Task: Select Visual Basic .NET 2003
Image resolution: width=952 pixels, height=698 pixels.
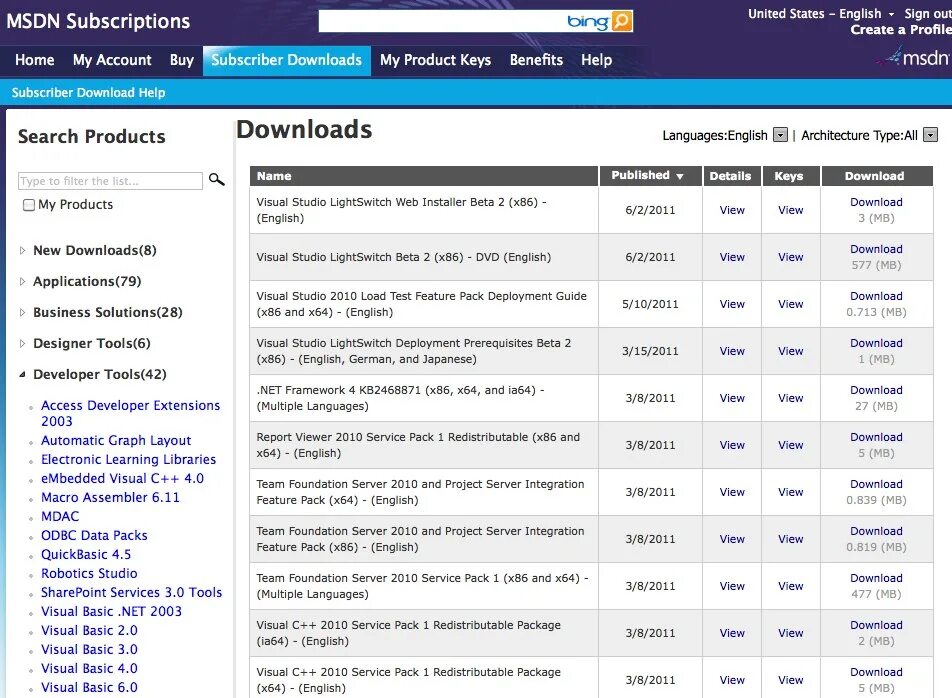Action: (x=111, y=611)
